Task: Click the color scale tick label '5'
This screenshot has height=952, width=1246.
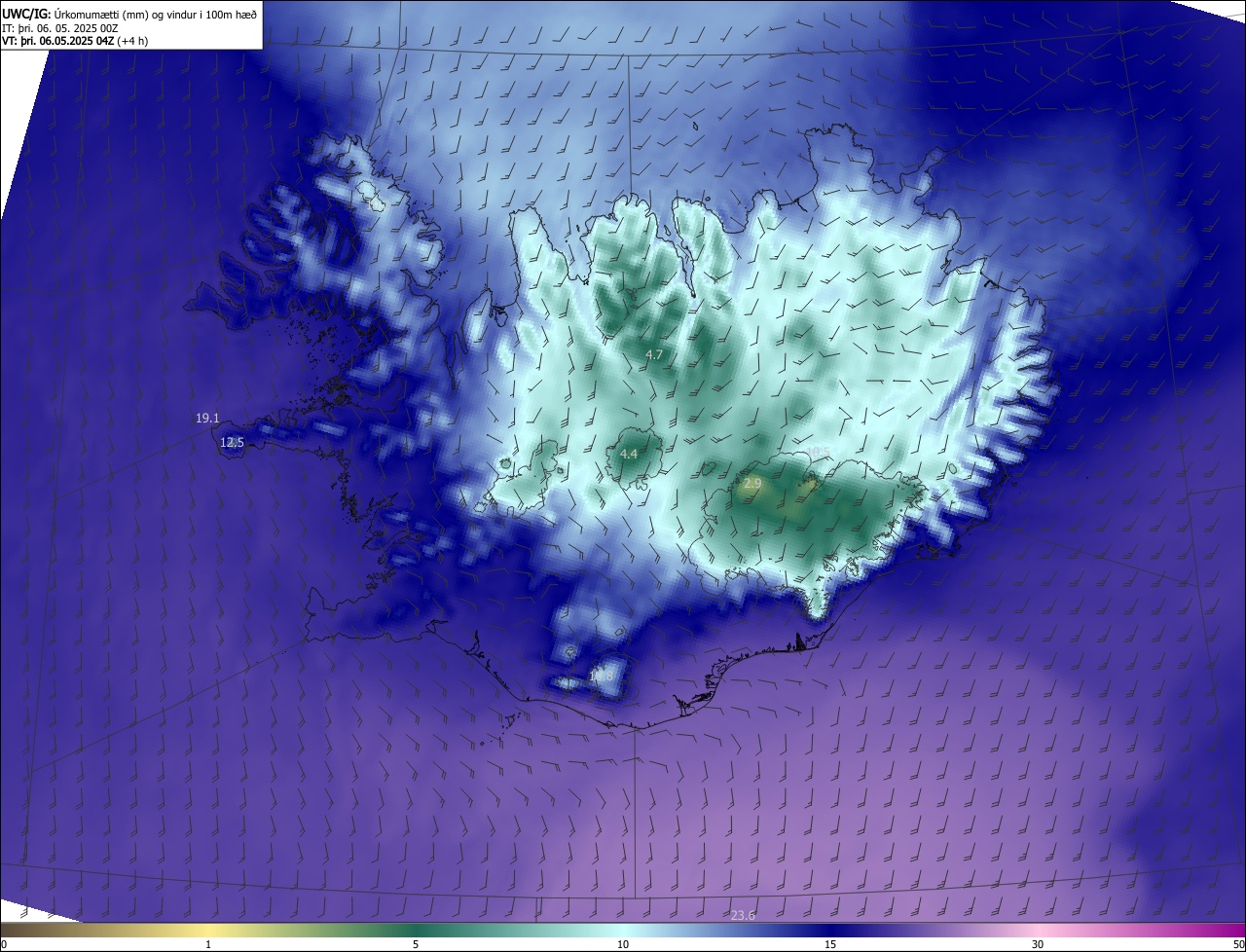Action: [x=416, y=944]
